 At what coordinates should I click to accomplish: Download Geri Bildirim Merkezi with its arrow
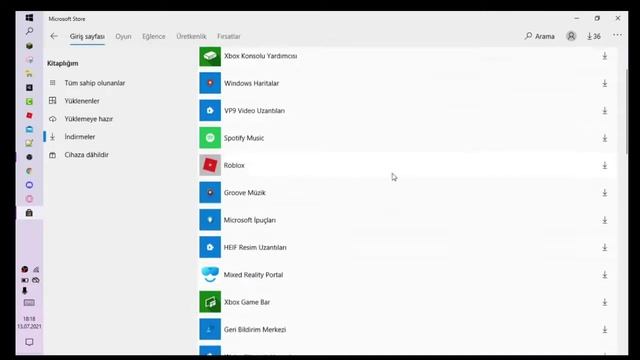click(x=604, y=329)
